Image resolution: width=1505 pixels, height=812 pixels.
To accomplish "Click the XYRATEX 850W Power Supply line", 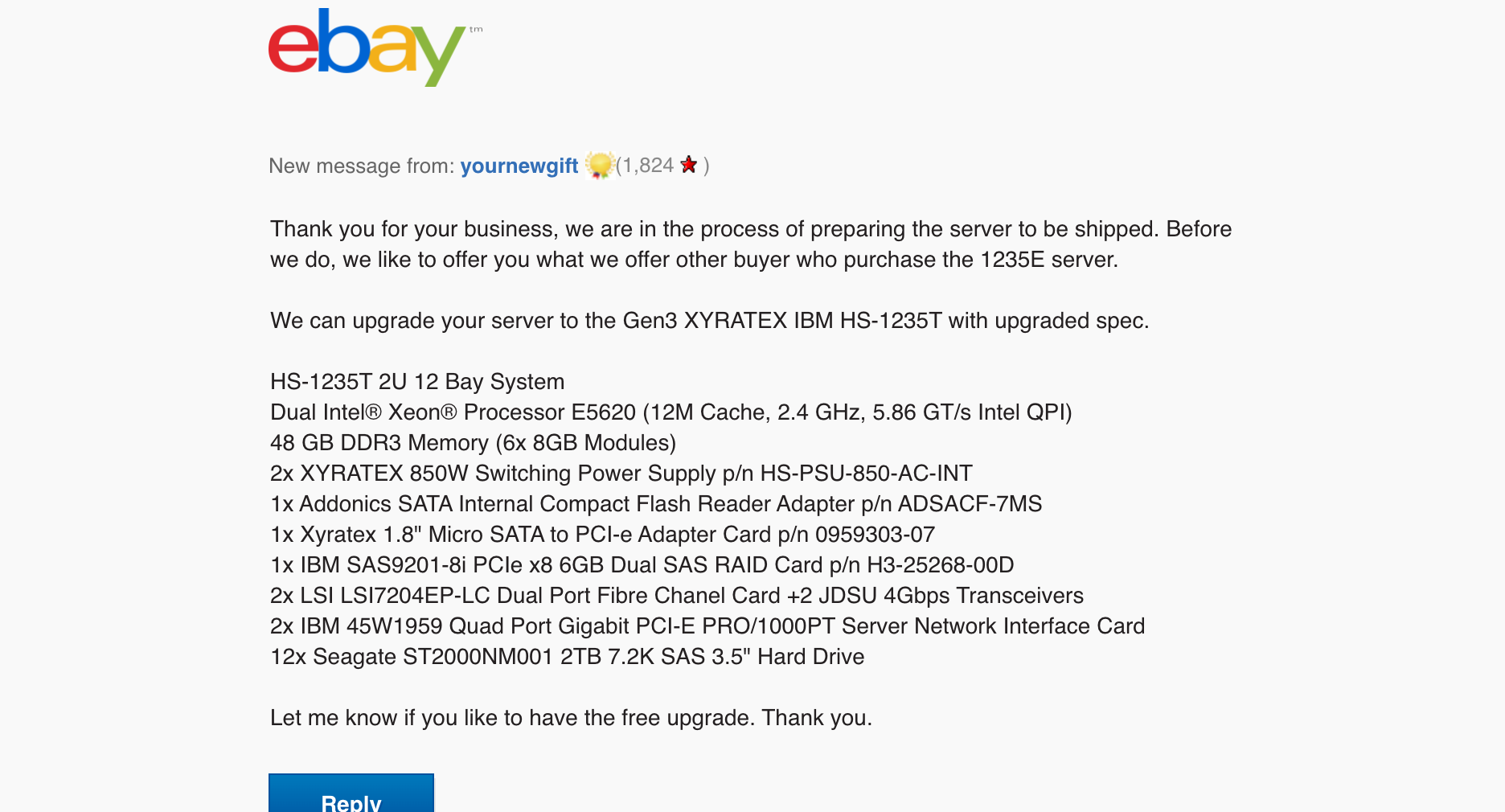I will pos(621,474).
